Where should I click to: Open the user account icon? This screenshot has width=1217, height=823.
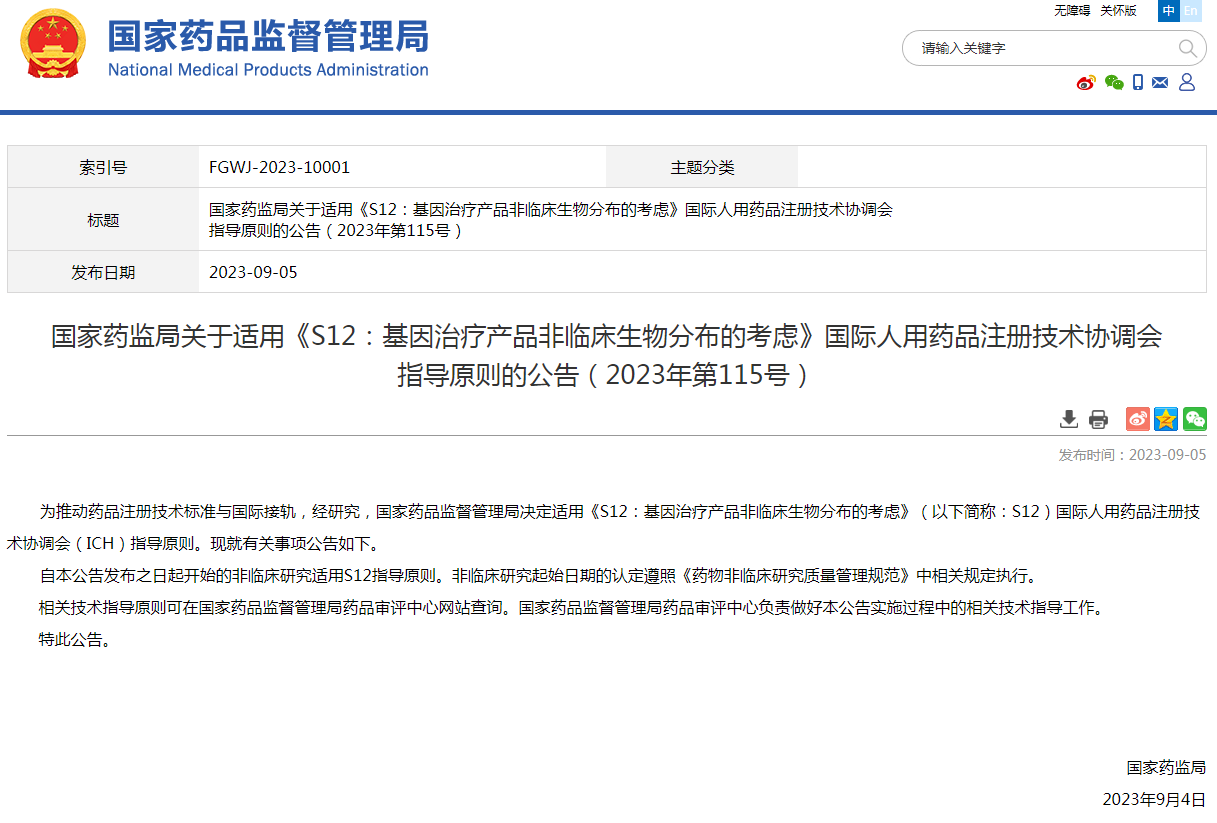[1187, 82]
